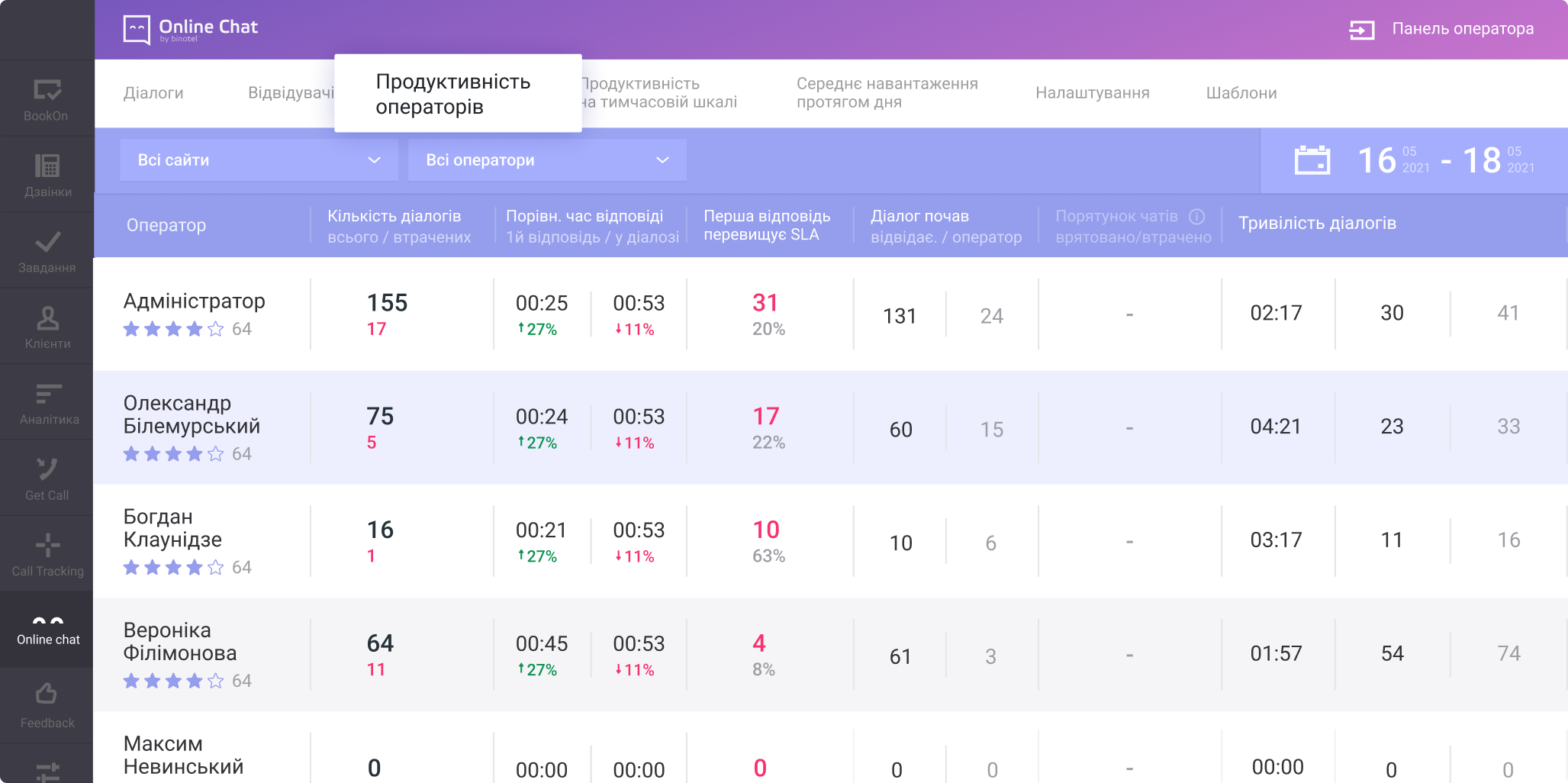1568x783 pixels.
Task: Click Вероніка Філімонова star rating
Action: click(x=173, y=681)
